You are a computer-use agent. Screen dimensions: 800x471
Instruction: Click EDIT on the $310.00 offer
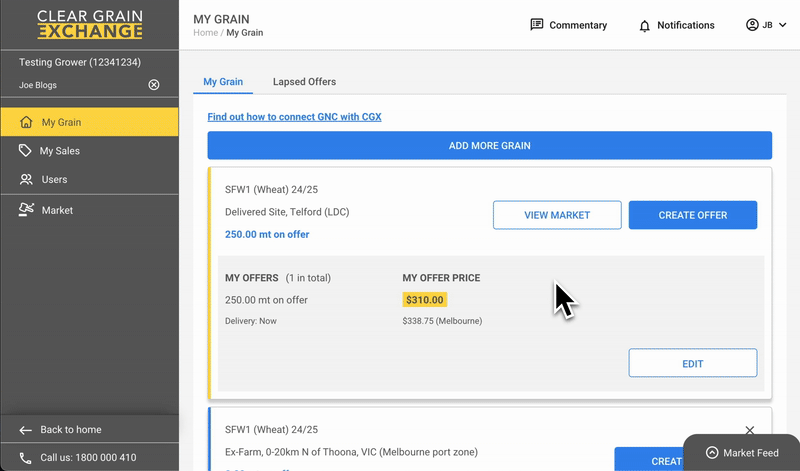(x=693, y=363)
